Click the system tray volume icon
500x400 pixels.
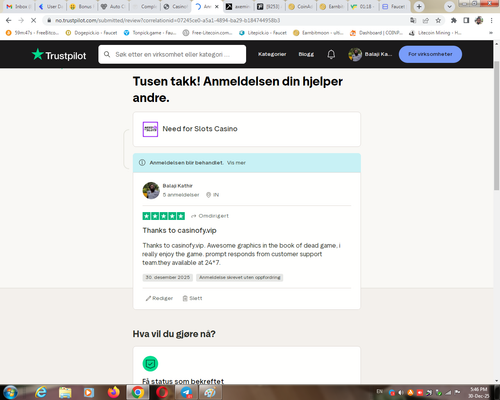[401, 393]
